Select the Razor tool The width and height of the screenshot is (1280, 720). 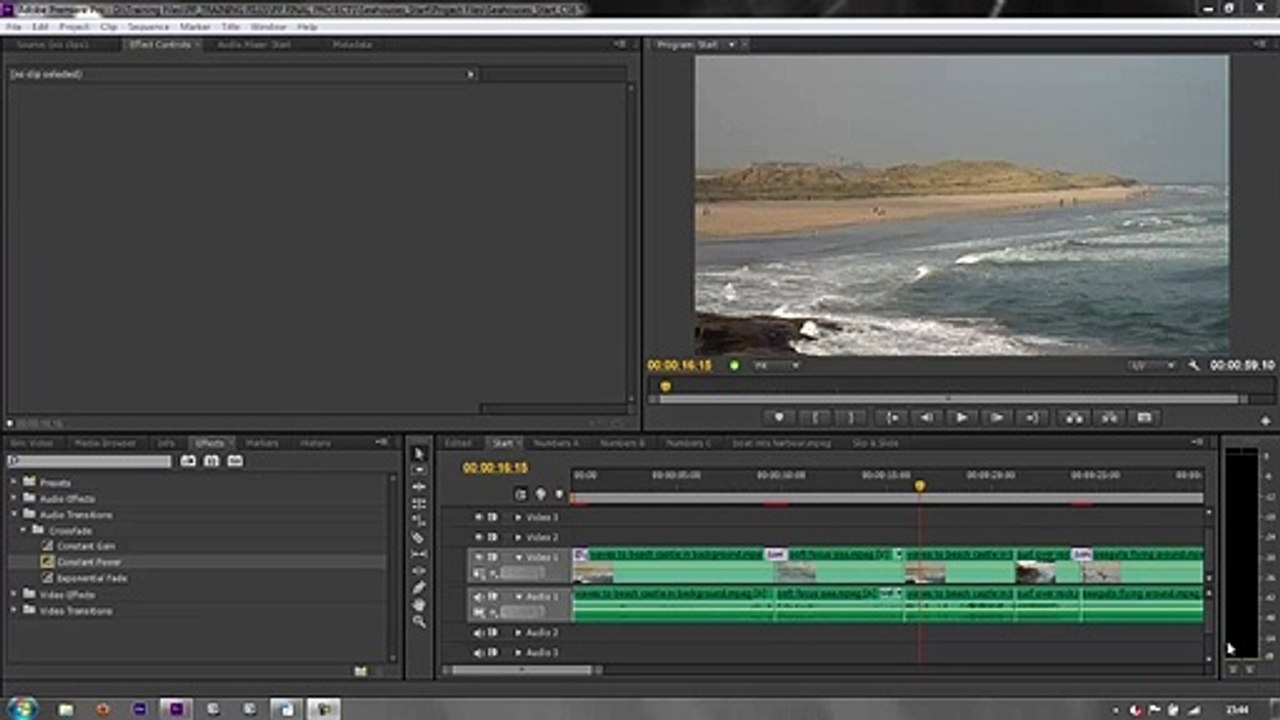click(419, 538)
